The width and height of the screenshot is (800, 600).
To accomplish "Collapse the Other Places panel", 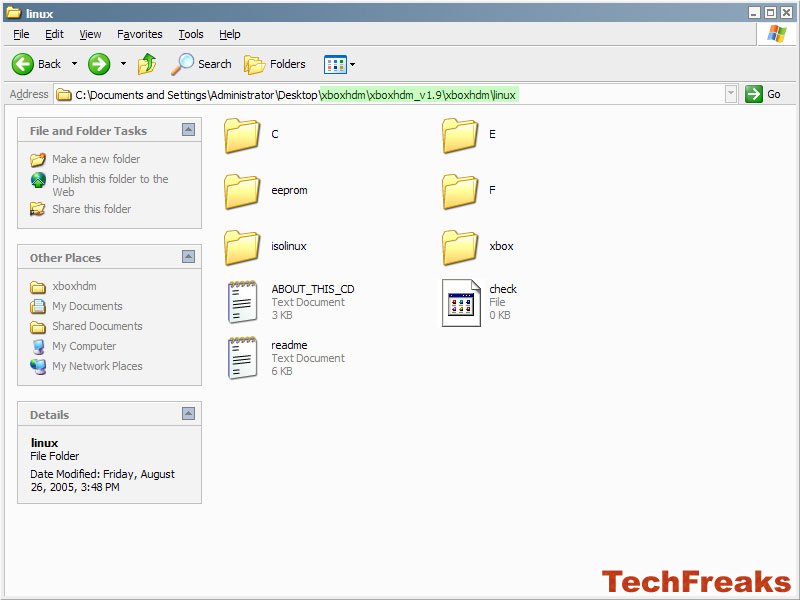I will pyautogui.click(x=188, y=256).
